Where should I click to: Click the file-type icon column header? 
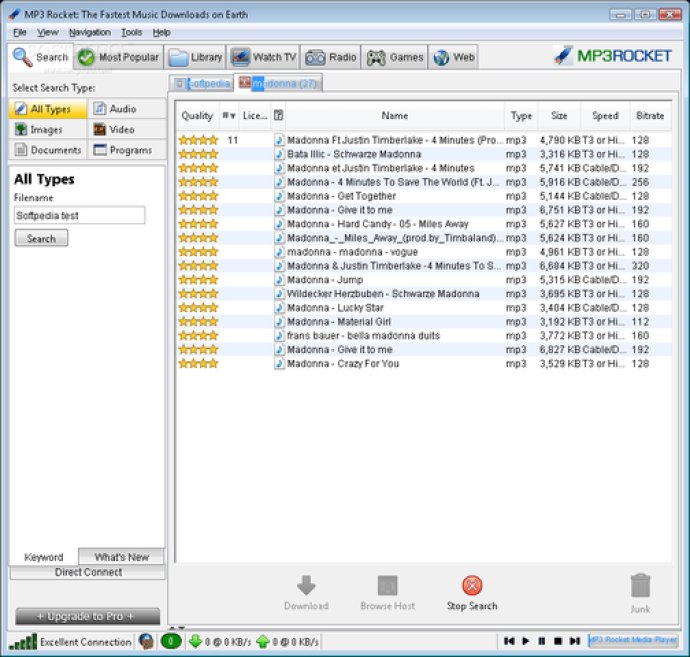click(x=279, y=116)
